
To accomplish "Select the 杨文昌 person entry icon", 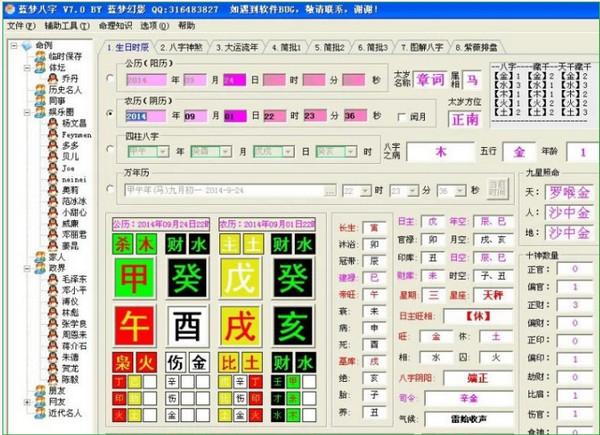I will (x=52, y=123).
